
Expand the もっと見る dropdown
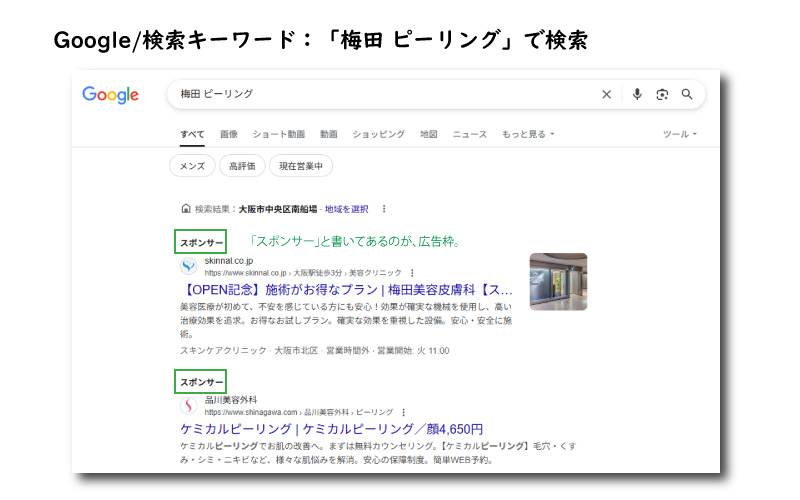tap(528, 134)
